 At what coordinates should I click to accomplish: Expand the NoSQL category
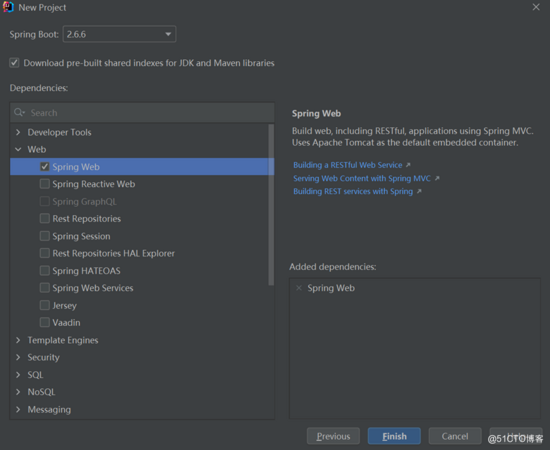pyautogui.click(x=18, y=392)
